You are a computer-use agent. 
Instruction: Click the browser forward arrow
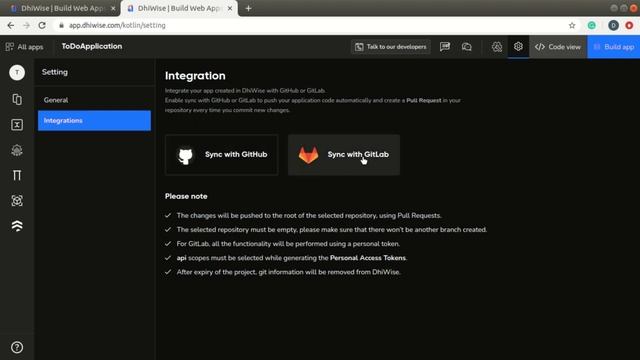click(x=27, y=25)
